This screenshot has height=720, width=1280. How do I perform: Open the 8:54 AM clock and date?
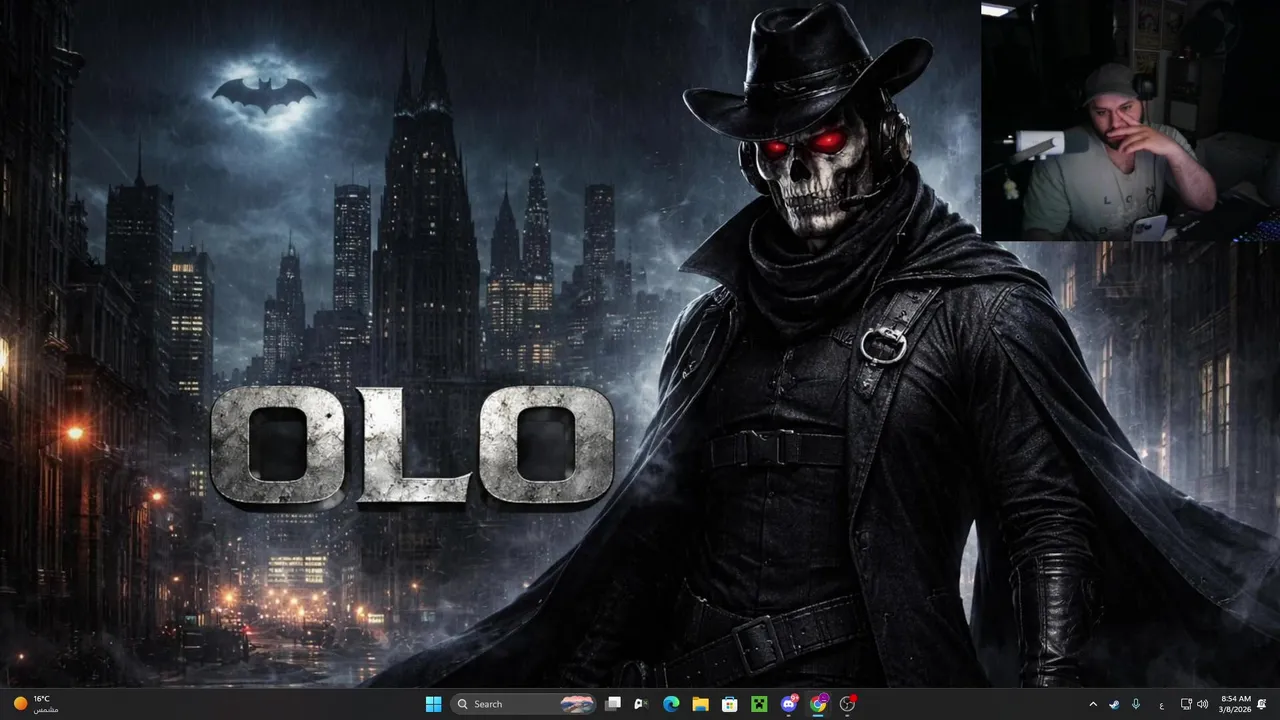(x=1236, y=704)
